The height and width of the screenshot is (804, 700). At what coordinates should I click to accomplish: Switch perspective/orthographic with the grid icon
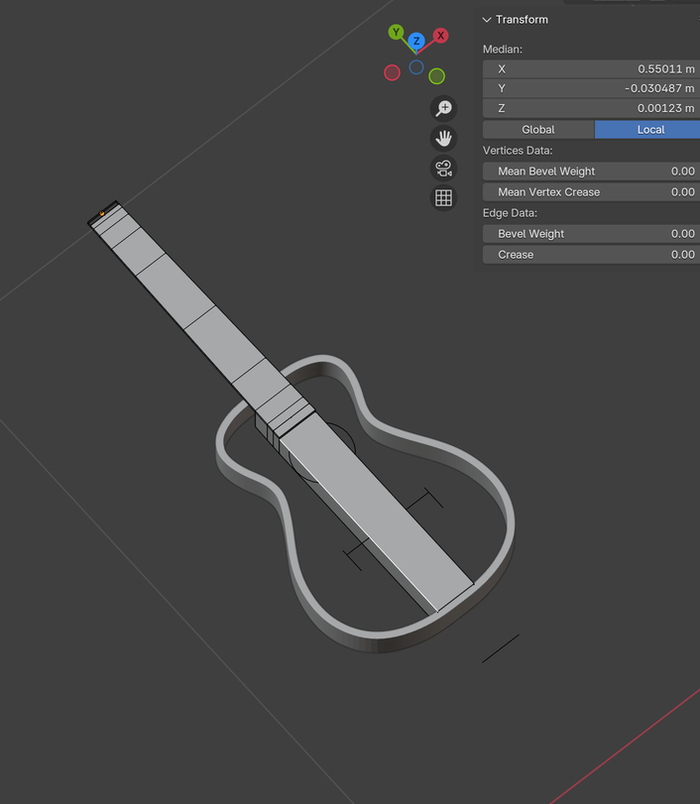coord(443,198)
